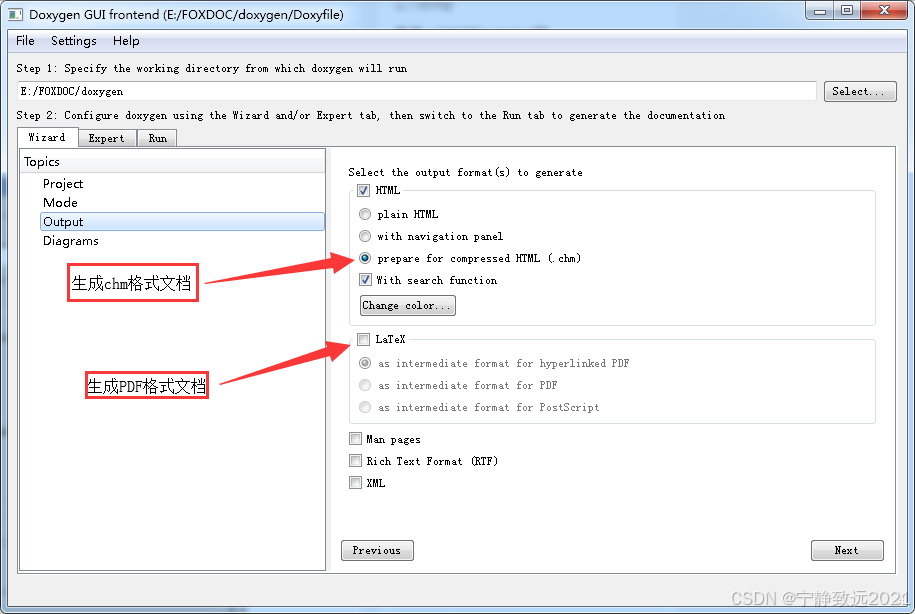The height and width of the screenshot is (614, 915).
Task: Select as intermediate format for PDF
Action: click(x=365, y=385)
